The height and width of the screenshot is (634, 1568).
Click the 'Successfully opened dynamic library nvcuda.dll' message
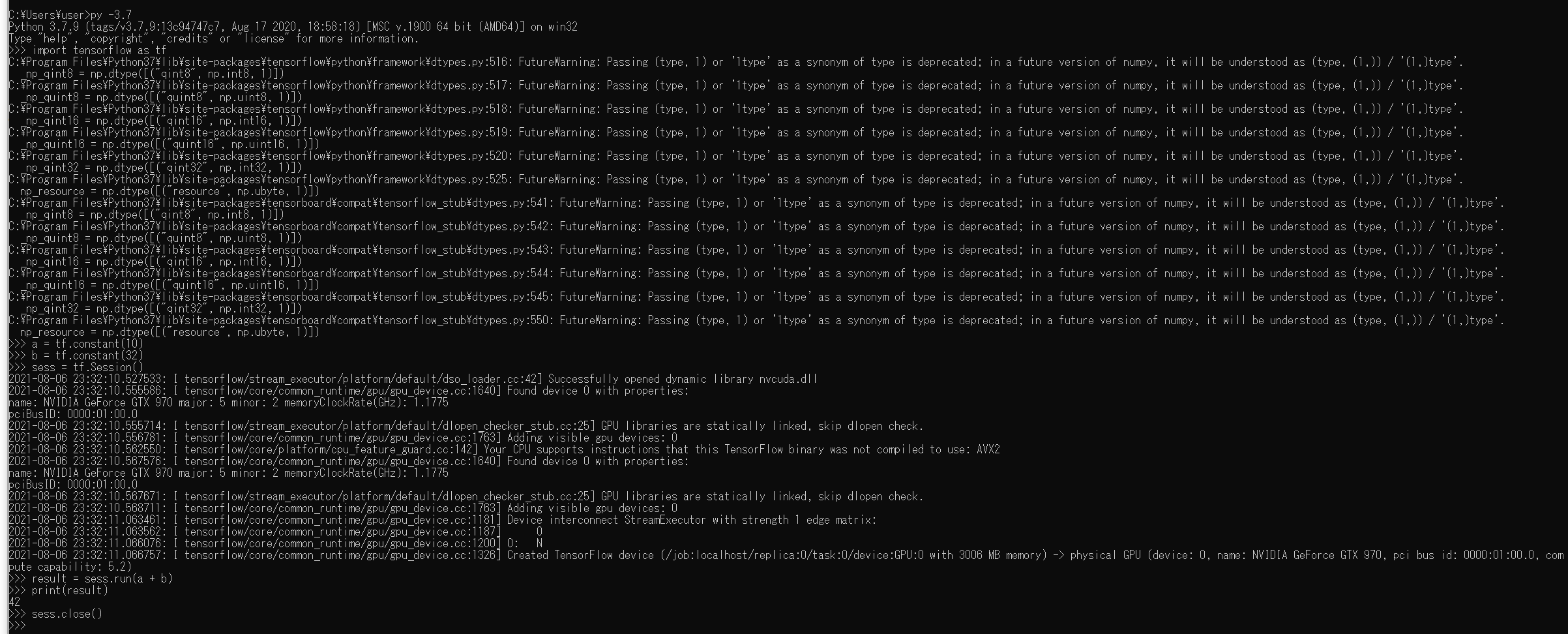click(x=683, y=379)
